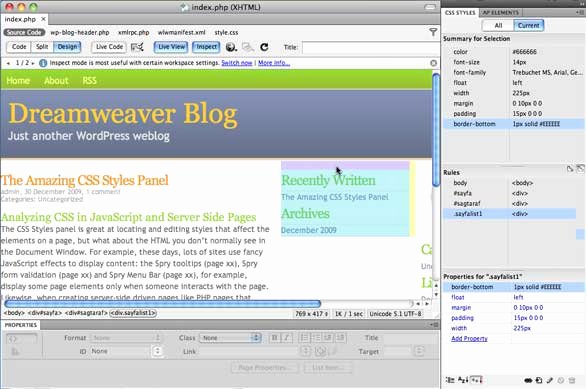This screenshot has height=389, width=586.
Task: Click the About link in page navigation
Action: (56, 80)
